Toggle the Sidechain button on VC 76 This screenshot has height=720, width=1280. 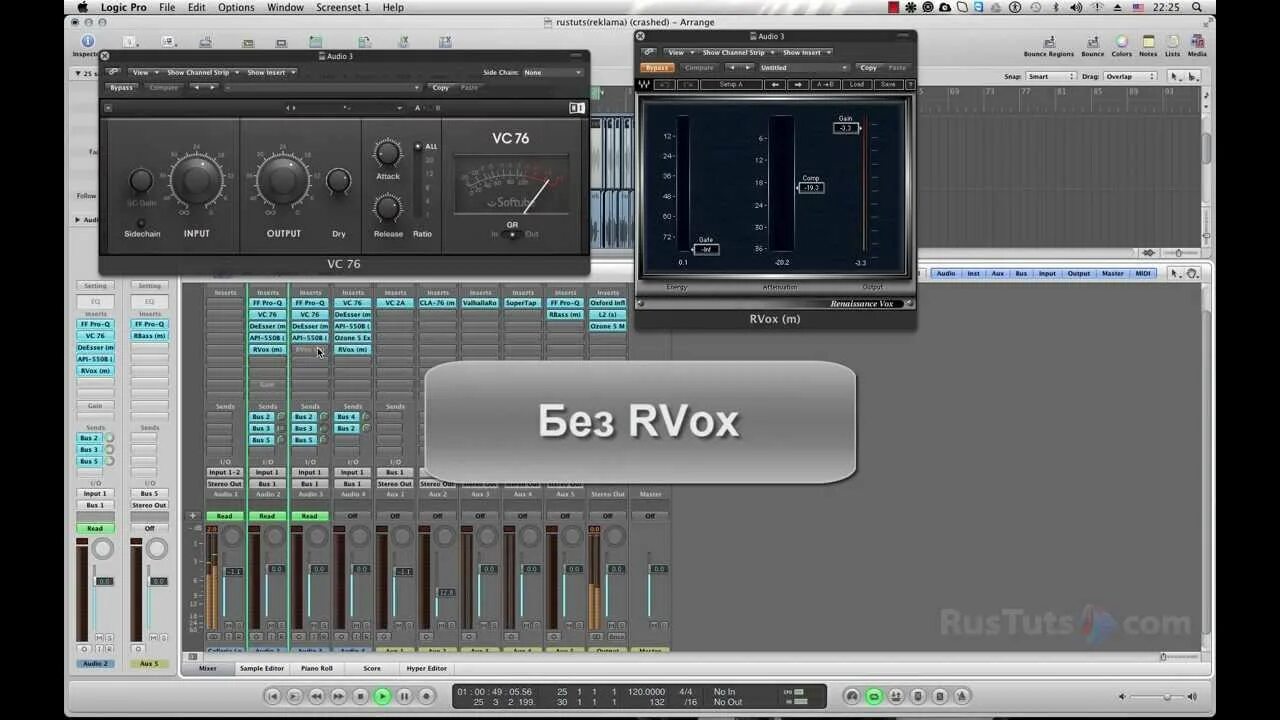[141, 223]
